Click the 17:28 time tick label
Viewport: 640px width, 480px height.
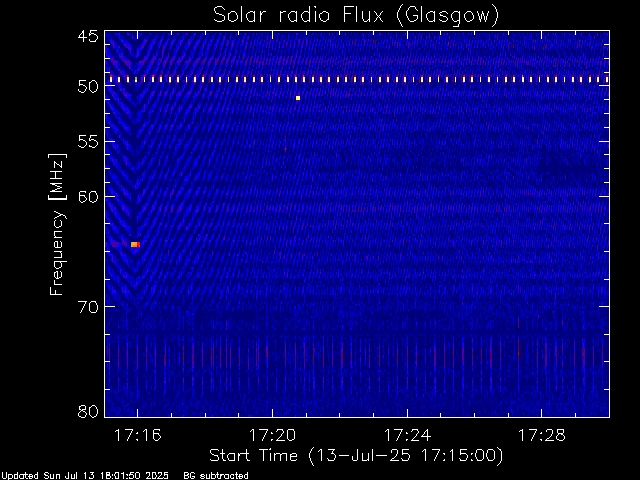(542, 435)
